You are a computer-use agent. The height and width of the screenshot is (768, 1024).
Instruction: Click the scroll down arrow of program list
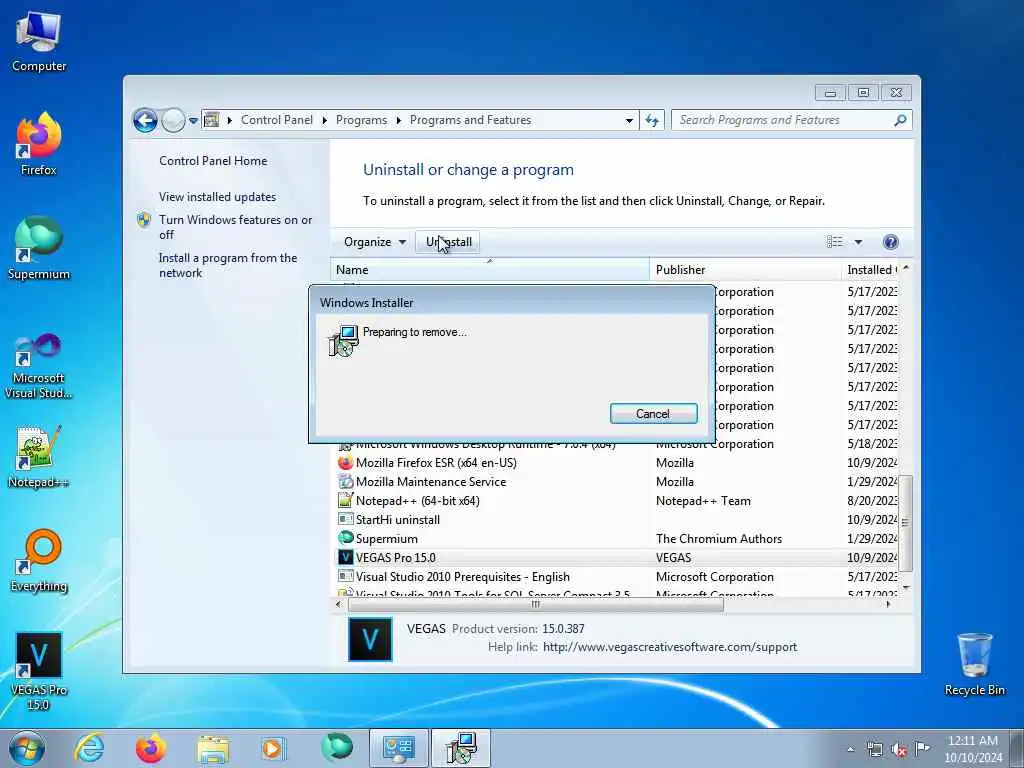(x=905, y=588)
